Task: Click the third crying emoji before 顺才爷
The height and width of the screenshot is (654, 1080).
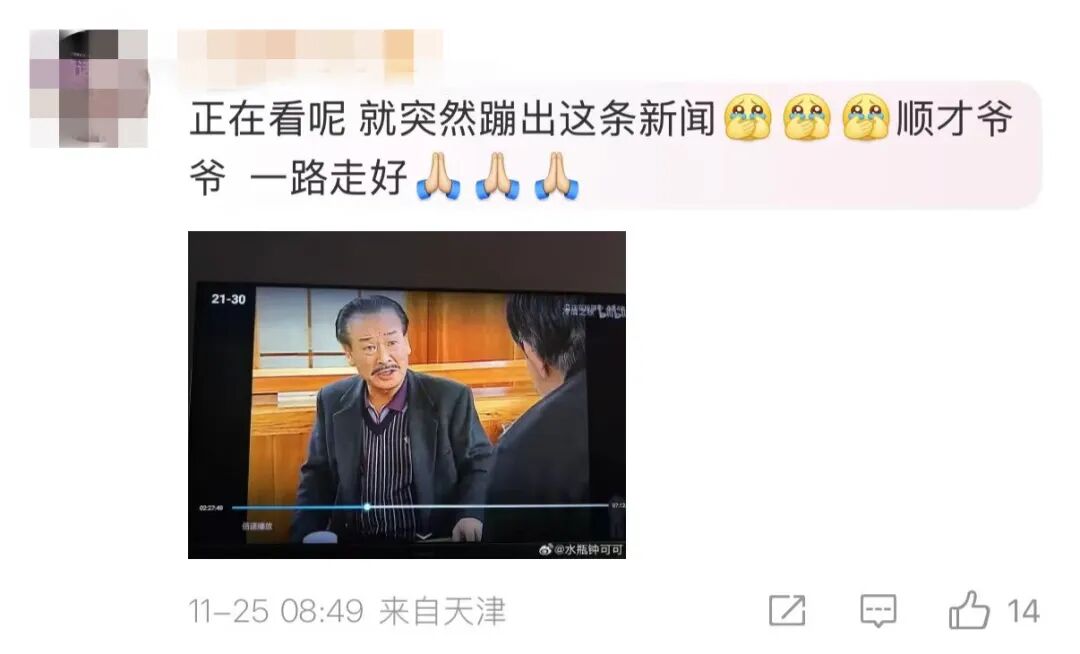Action: pos(866,118)
